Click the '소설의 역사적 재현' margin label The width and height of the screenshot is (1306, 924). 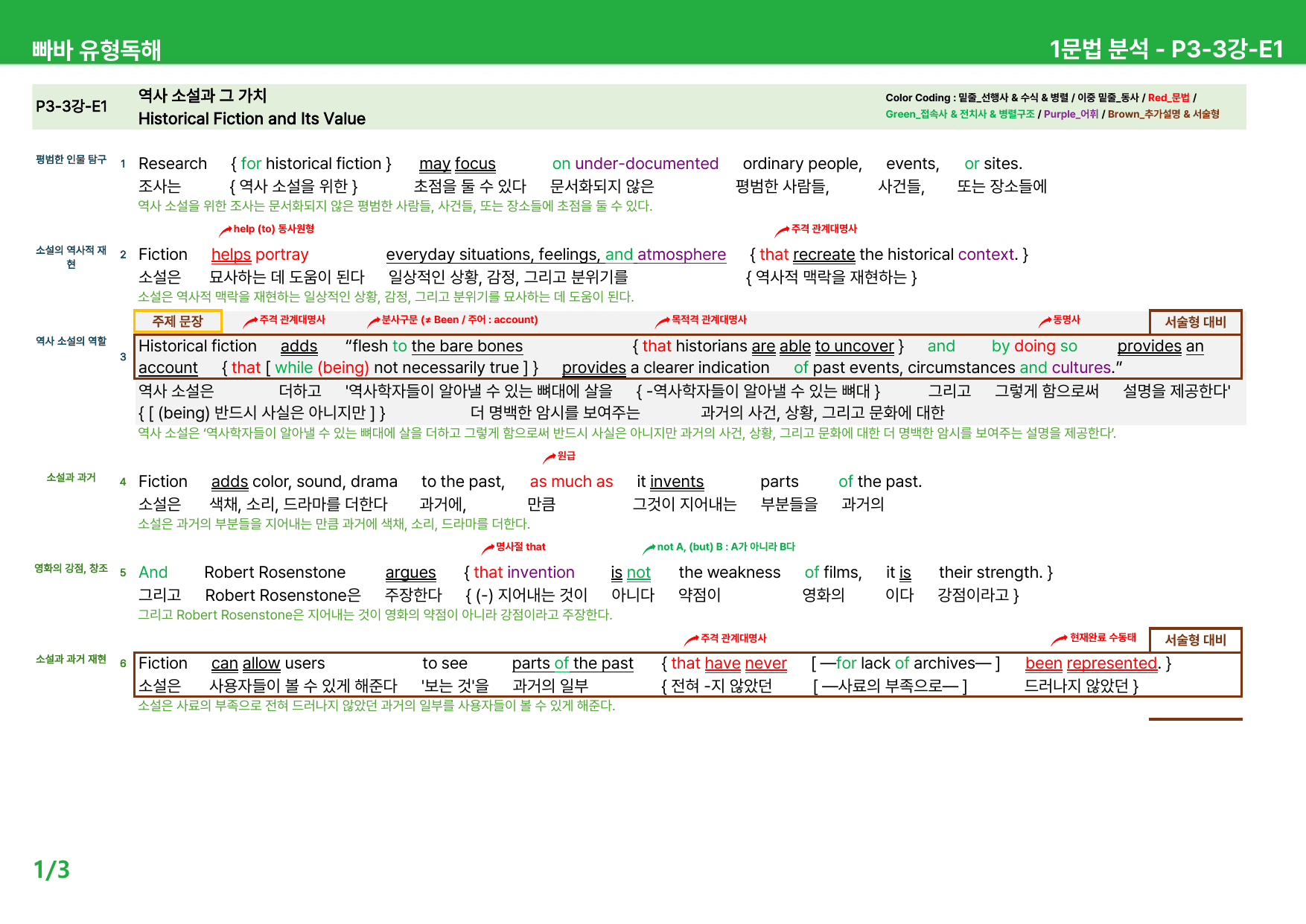pyautogui.click(x=71, y=257)
